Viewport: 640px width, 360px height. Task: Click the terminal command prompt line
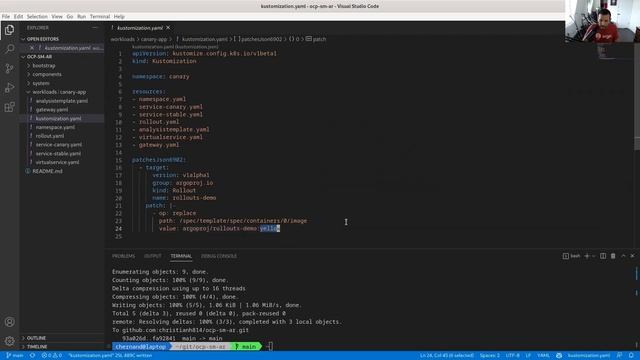(192, 347)
